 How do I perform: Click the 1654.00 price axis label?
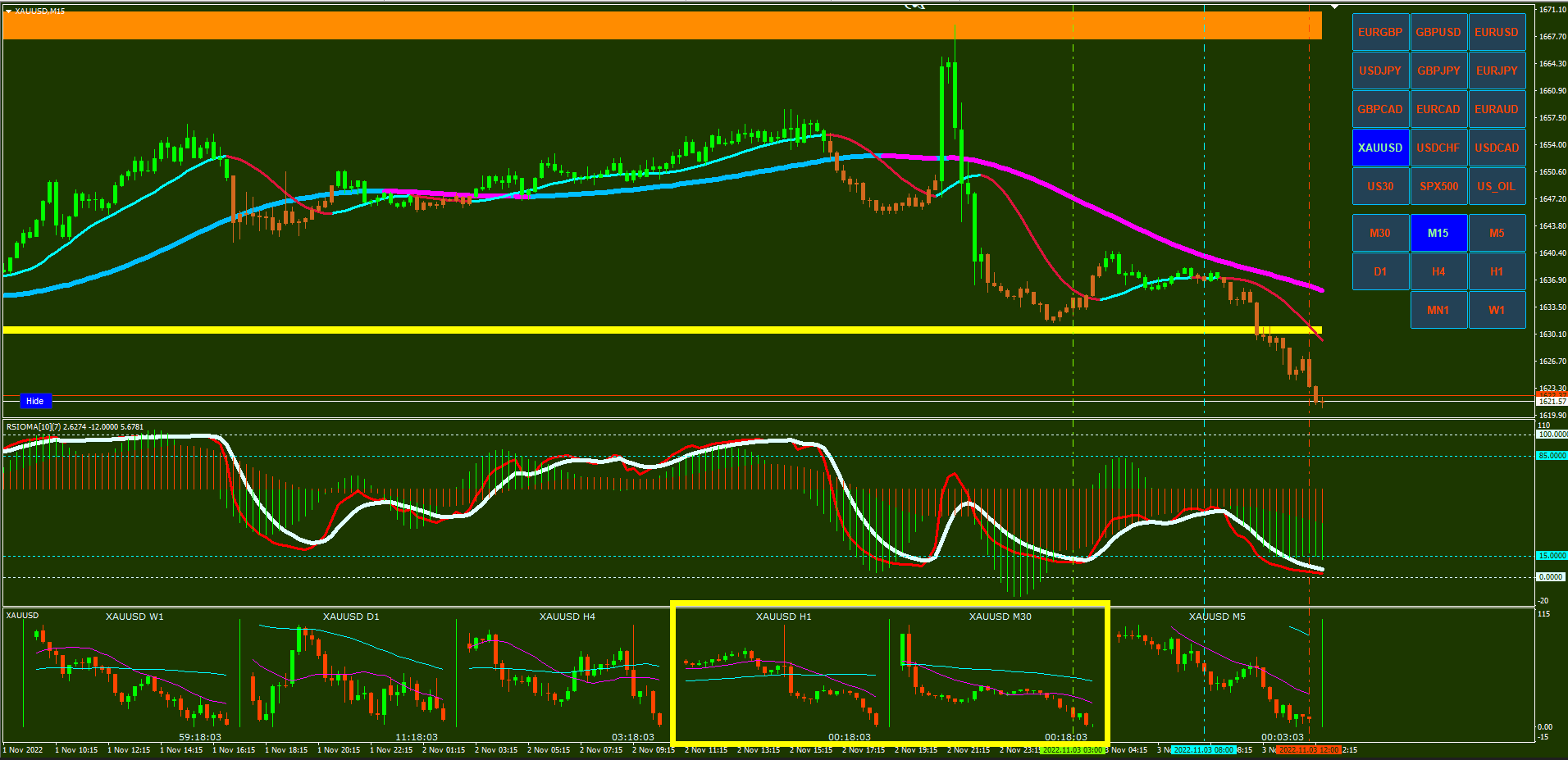click(1552, 145)
